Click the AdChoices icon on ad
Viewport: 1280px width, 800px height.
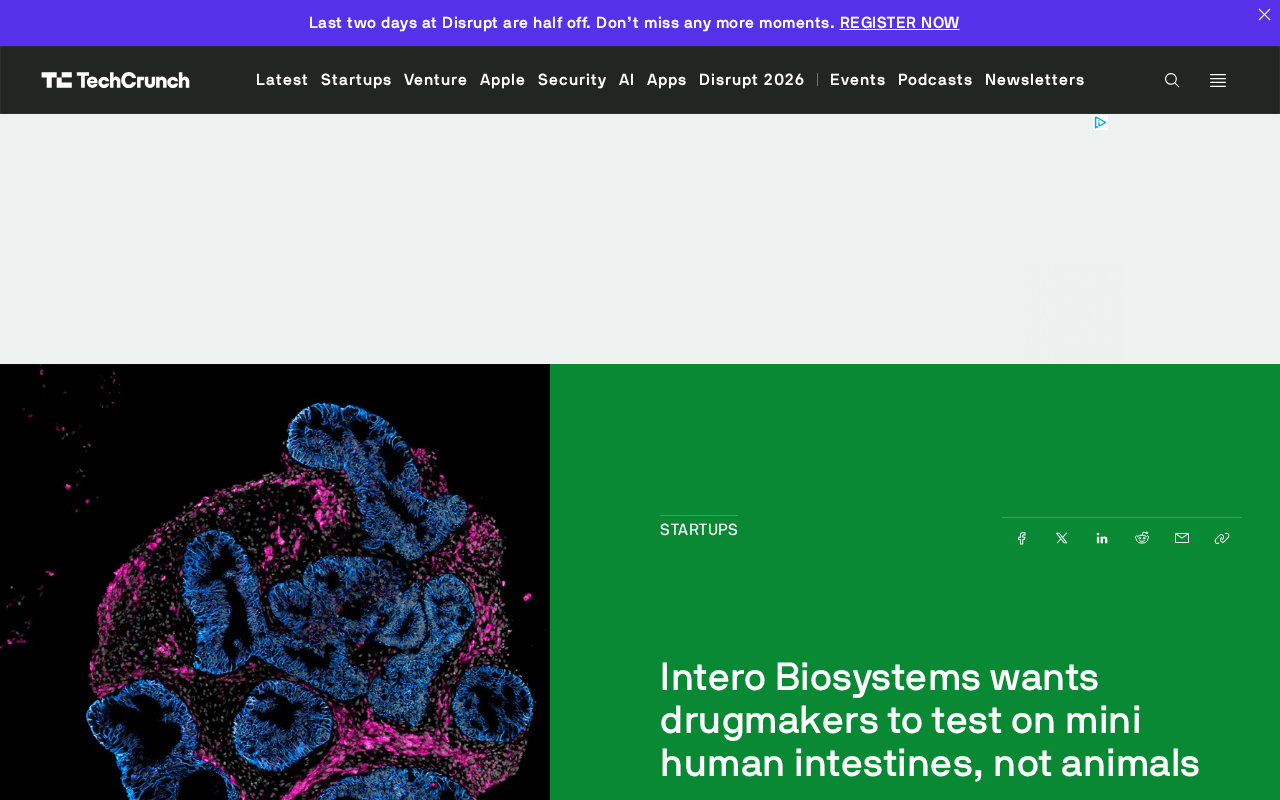click(x=1100, y=122)
